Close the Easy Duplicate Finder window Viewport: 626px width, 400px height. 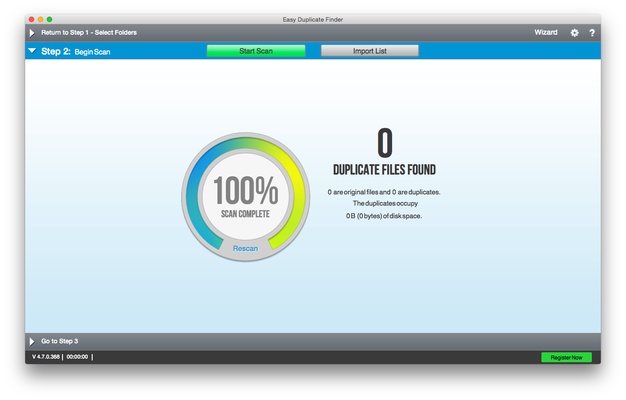[31, 19]
